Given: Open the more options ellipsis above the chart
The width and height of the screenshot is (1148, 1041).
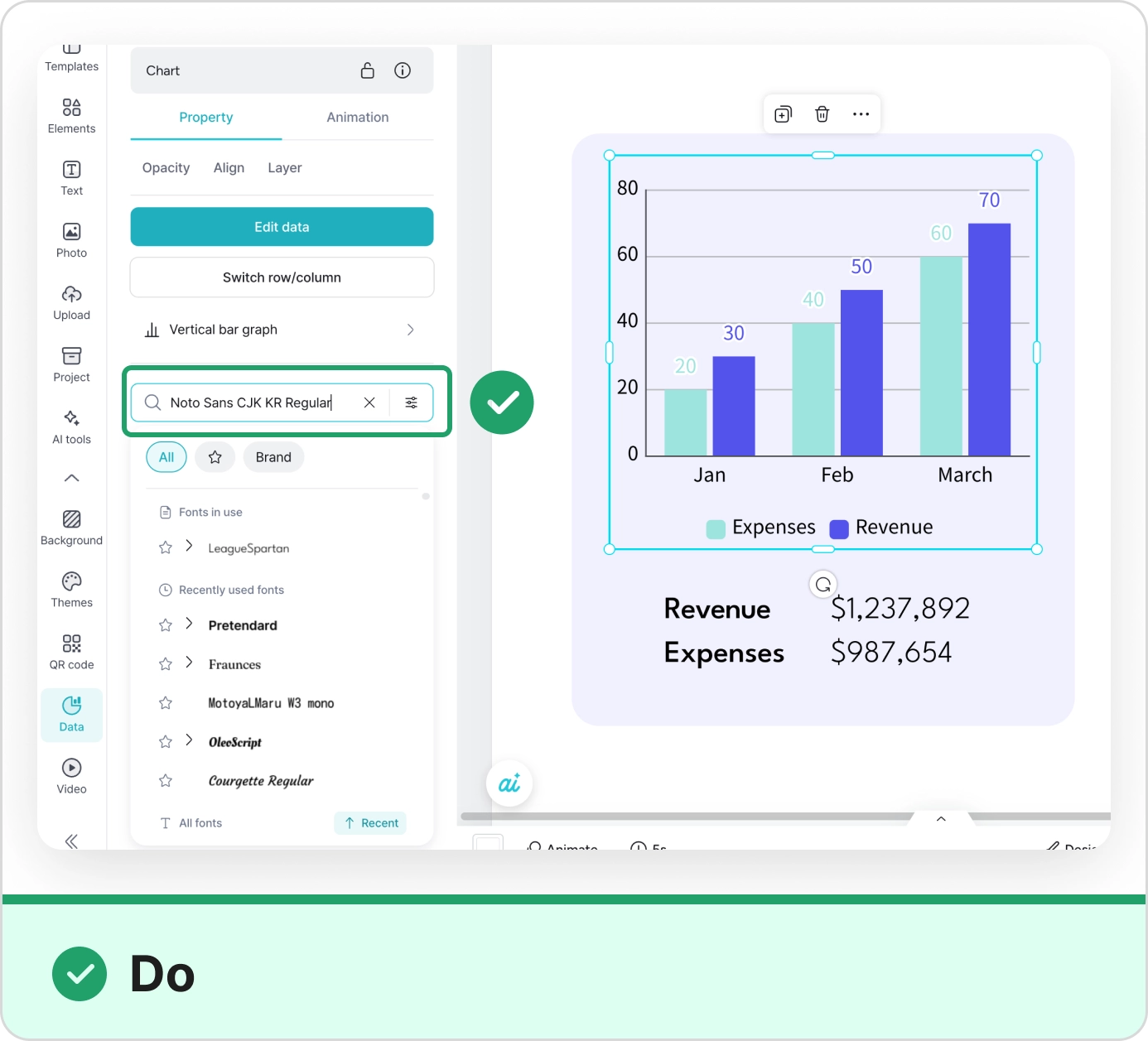Looking at the screenshot, I should [x=861, y=114].
